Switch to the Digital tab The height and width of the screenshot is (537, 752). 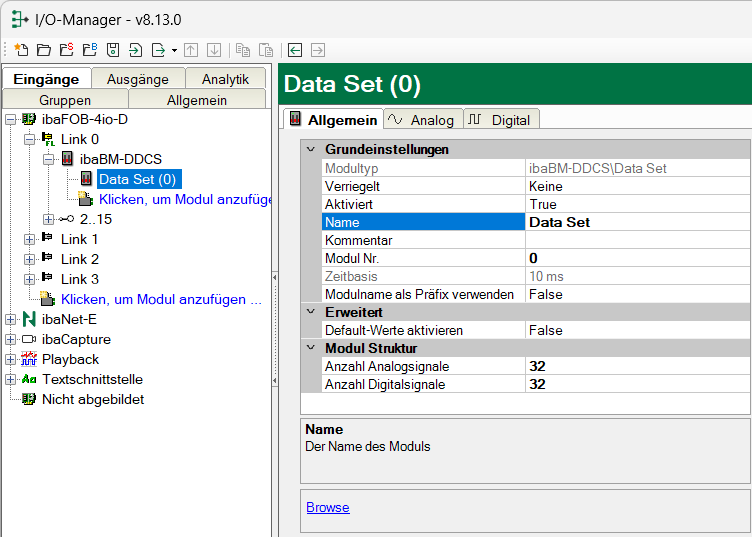pyautogui.click(x=501, y=120)
